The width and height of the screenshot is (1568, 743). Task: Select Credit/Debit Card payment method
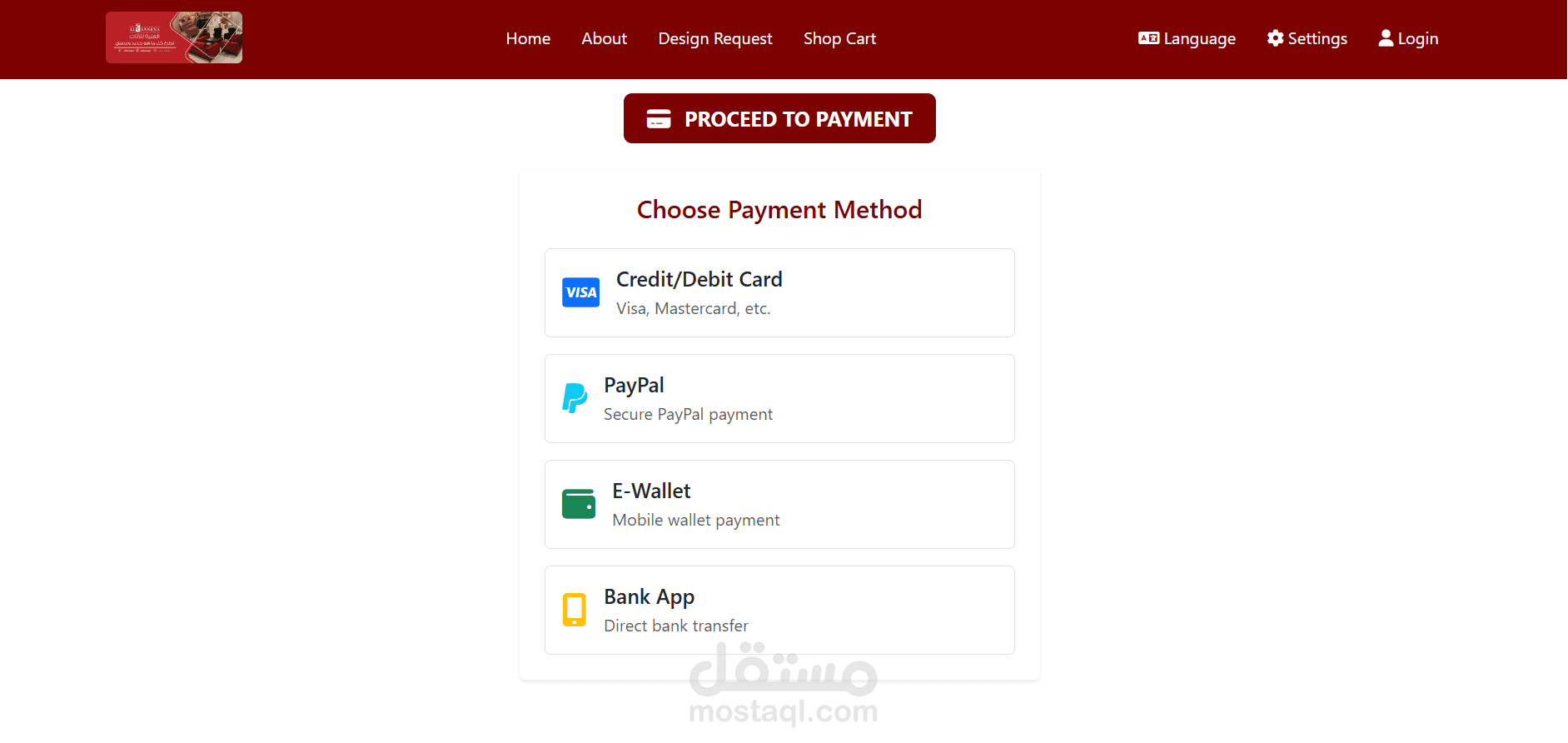click(779, 292)
